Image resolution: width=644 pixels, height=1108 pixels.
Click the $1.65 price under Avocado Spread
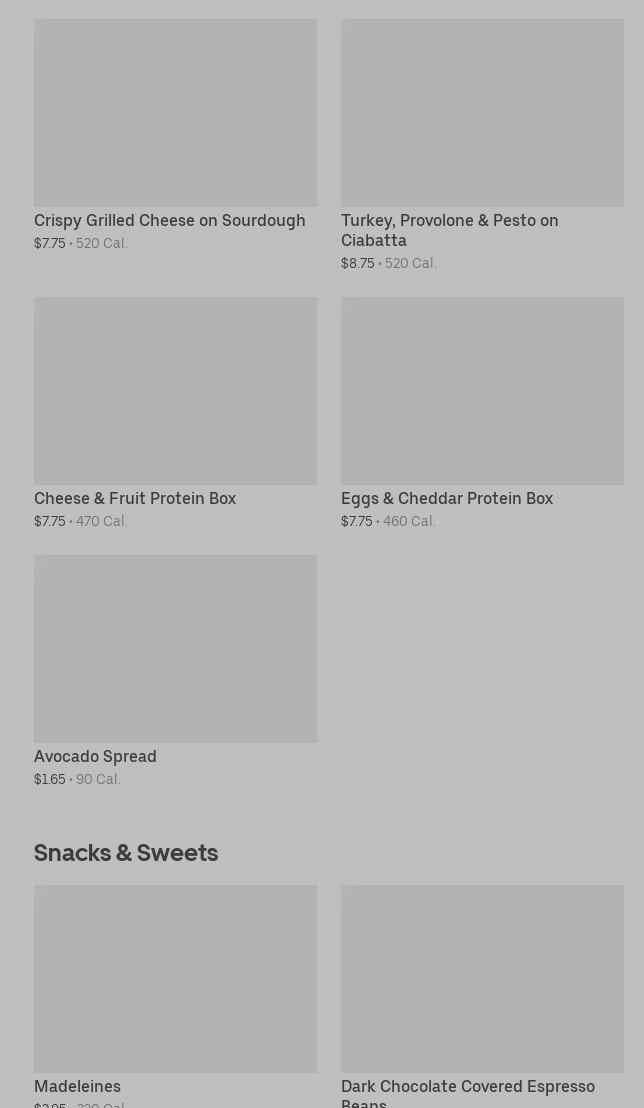click(50, 779)
